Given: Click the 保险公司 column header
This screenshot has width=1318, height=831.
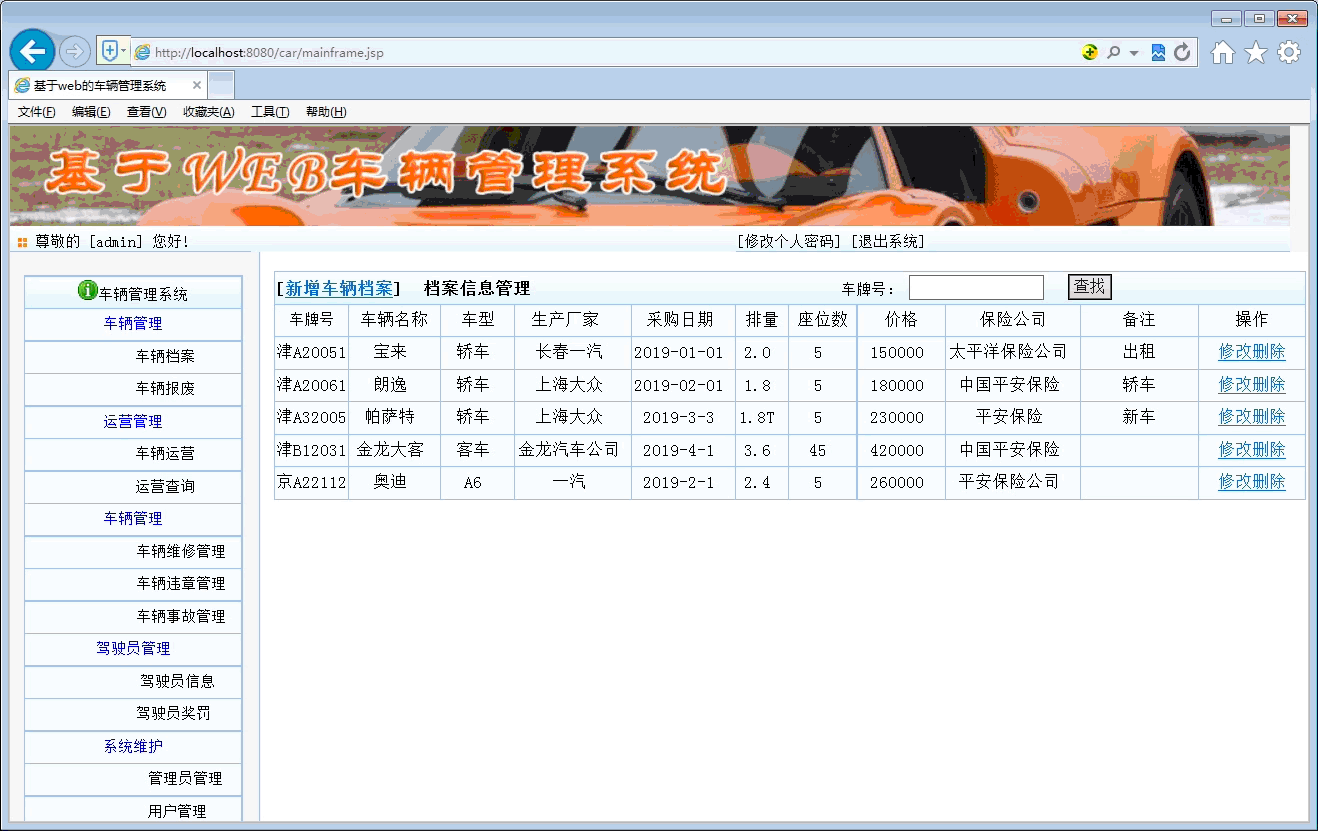Looking at the screenshot, I should tap(1013, 320).
